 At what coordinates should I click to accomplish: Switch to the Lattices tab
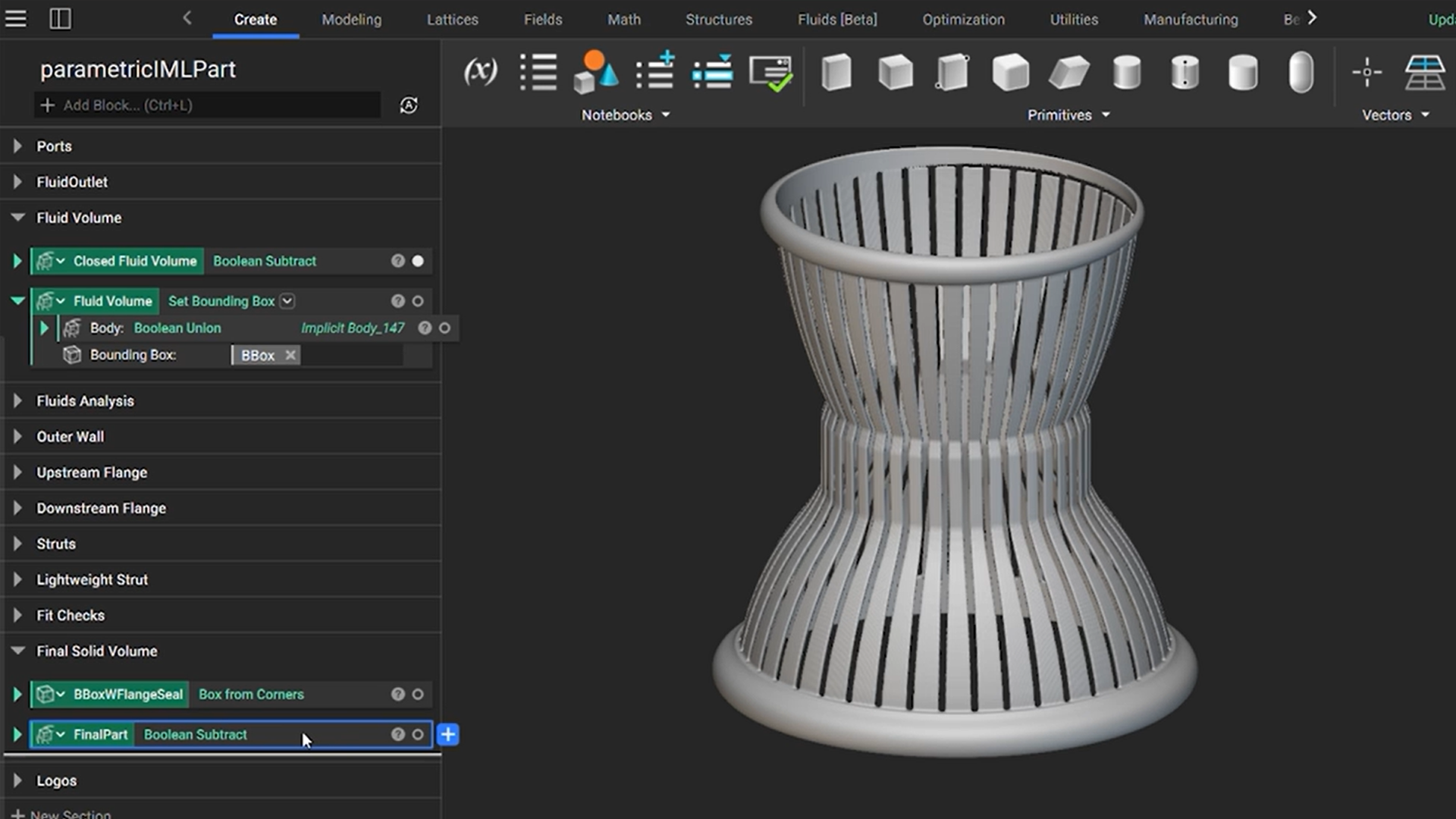click(x=452, y=20)
